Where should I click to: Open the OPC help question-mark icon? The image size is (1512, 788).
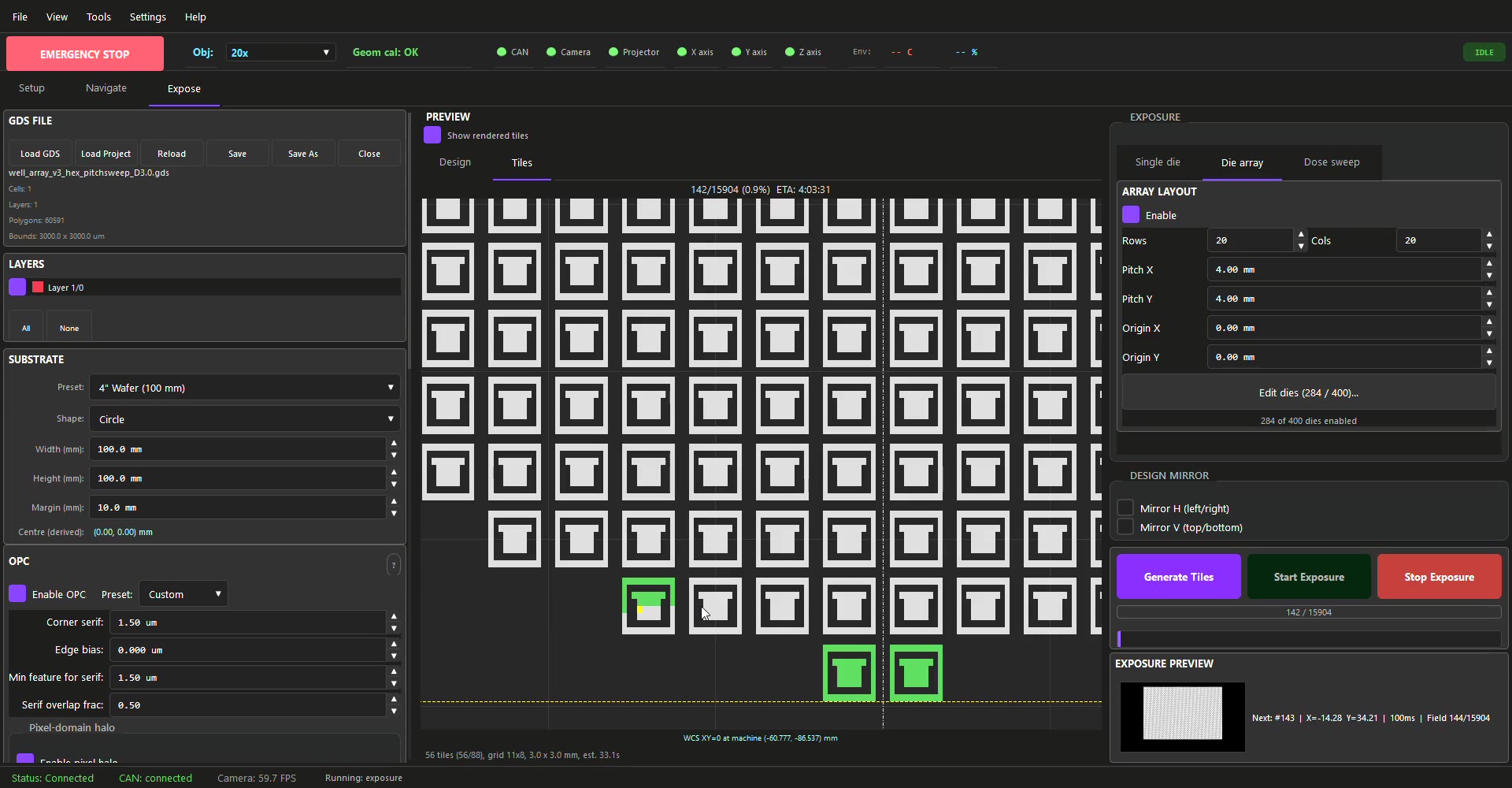[394, 565]
